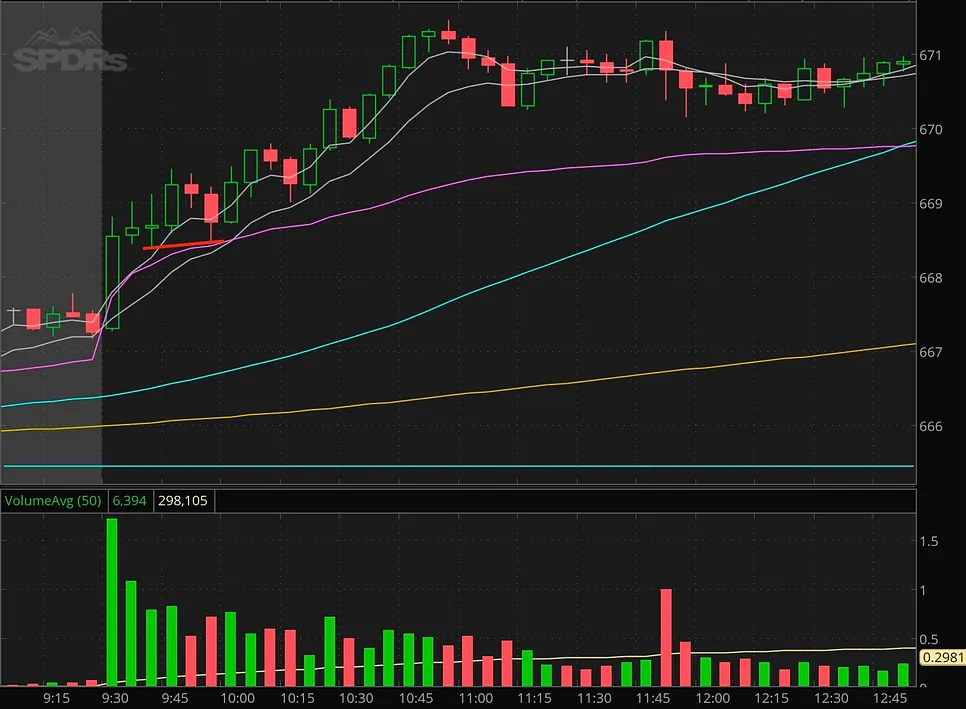Click the 666 price axis label
Screen dimensions: 966x709
pyautogui.click(x=930, y=426)
